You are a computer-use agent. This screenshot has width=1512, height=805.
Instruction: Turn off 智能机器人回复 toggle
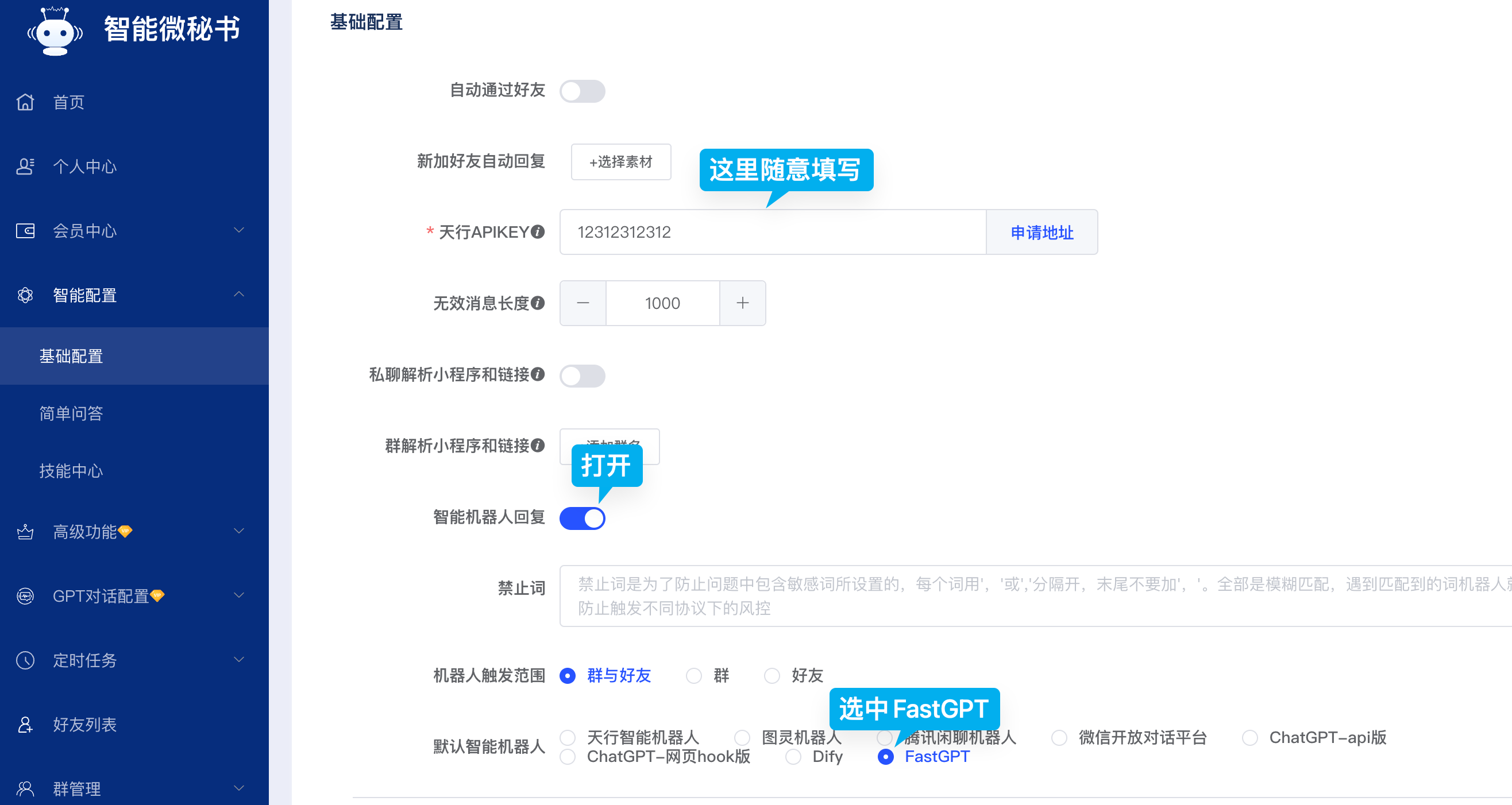coord(582,518)
